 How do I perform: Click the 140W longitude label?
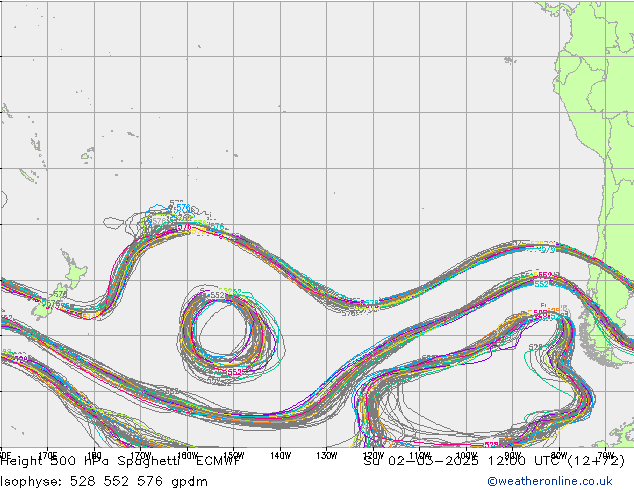[280, 455]
